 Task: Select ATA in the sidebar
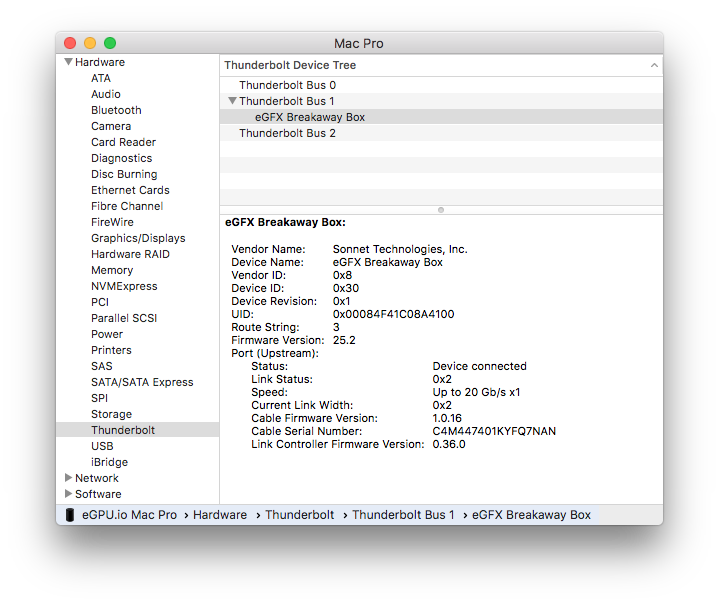point(101,78)
